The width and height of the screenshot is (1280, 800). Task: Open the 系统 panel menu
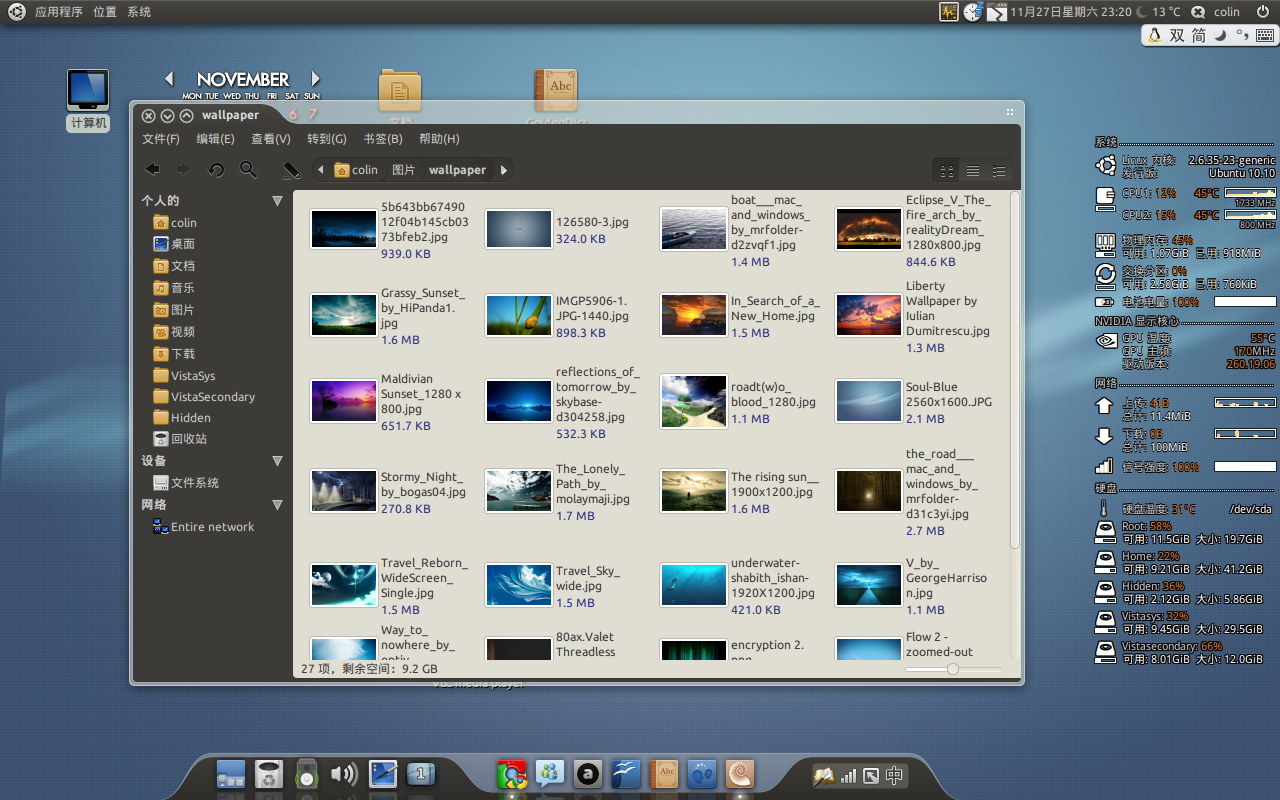139,12
